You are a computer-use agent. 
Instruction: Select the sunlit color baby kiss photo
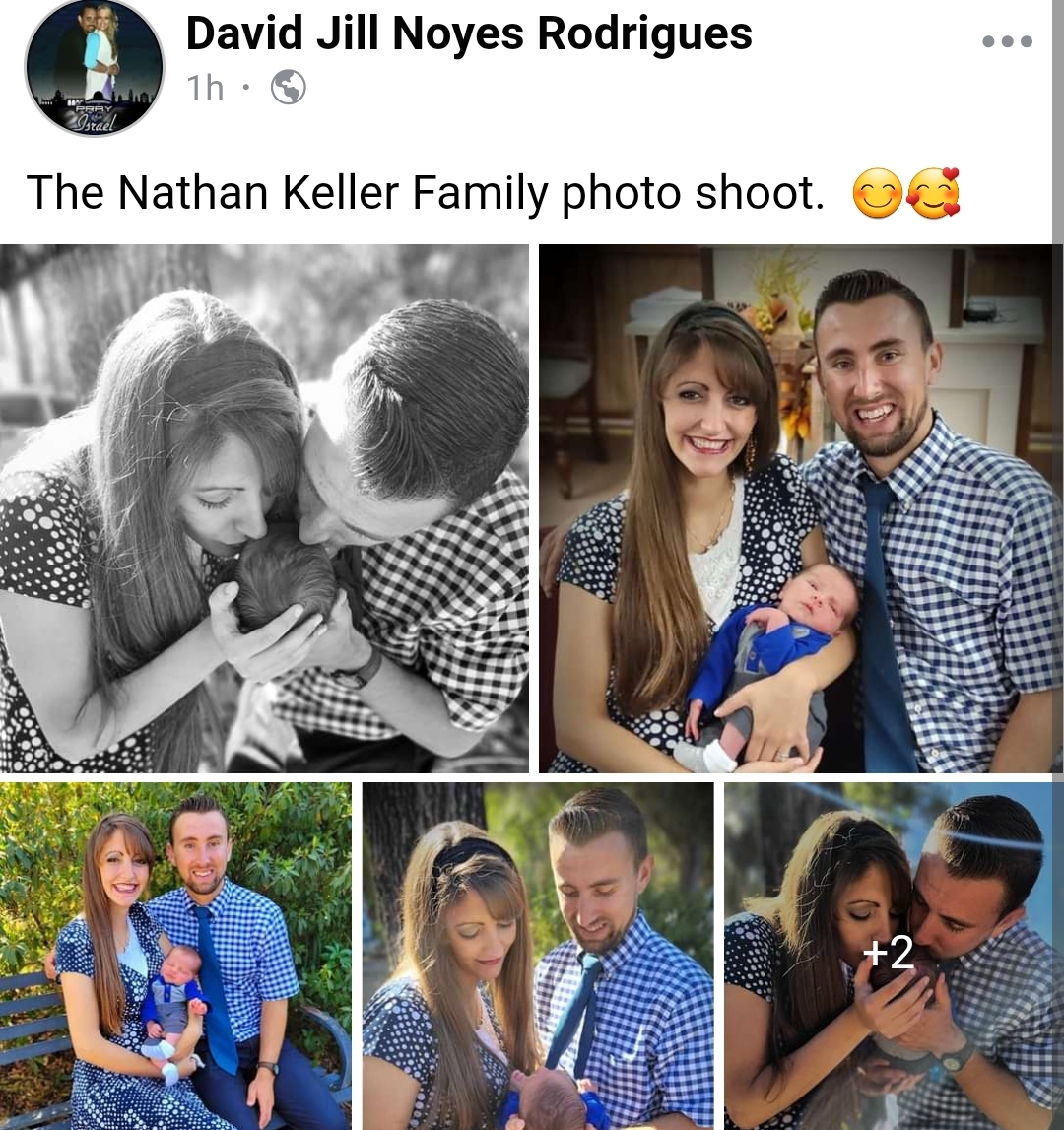click(888, 956)
